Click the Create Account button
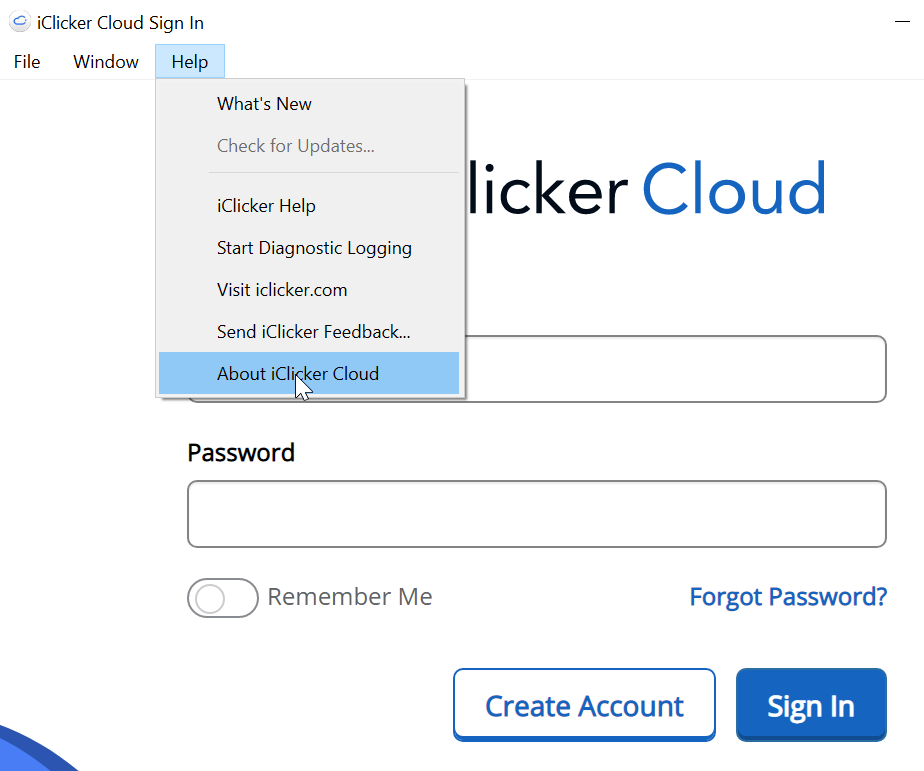 (x=584, y=704)
